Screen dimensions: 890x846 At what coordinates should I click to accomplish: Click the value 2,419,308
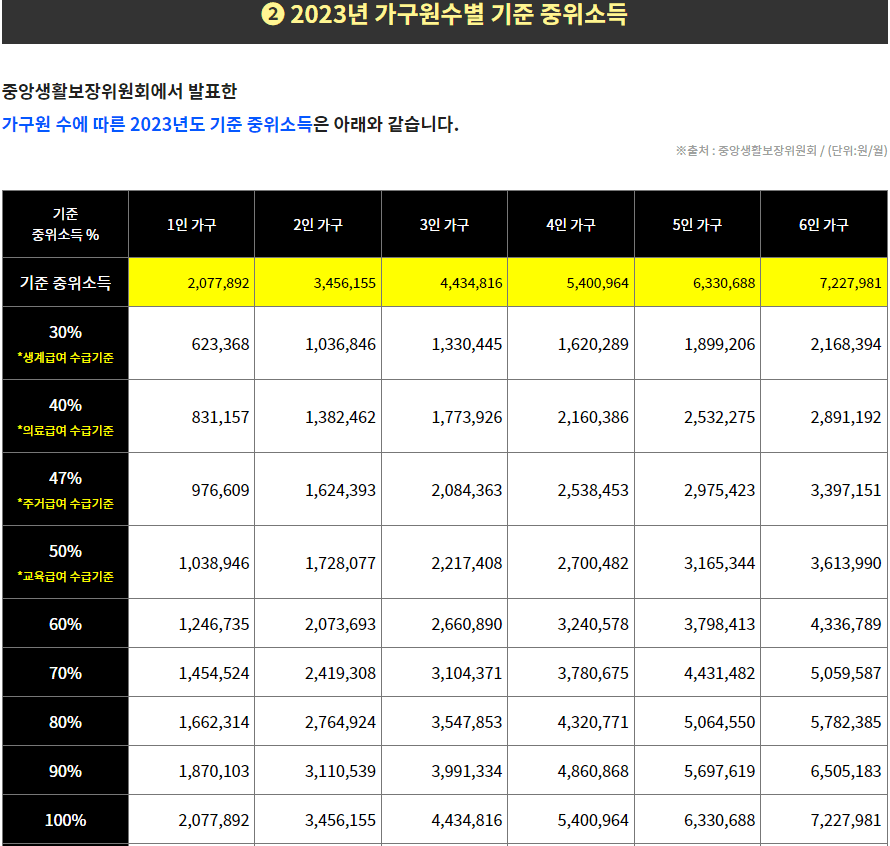pyautogui.click(x=341, y=673)
